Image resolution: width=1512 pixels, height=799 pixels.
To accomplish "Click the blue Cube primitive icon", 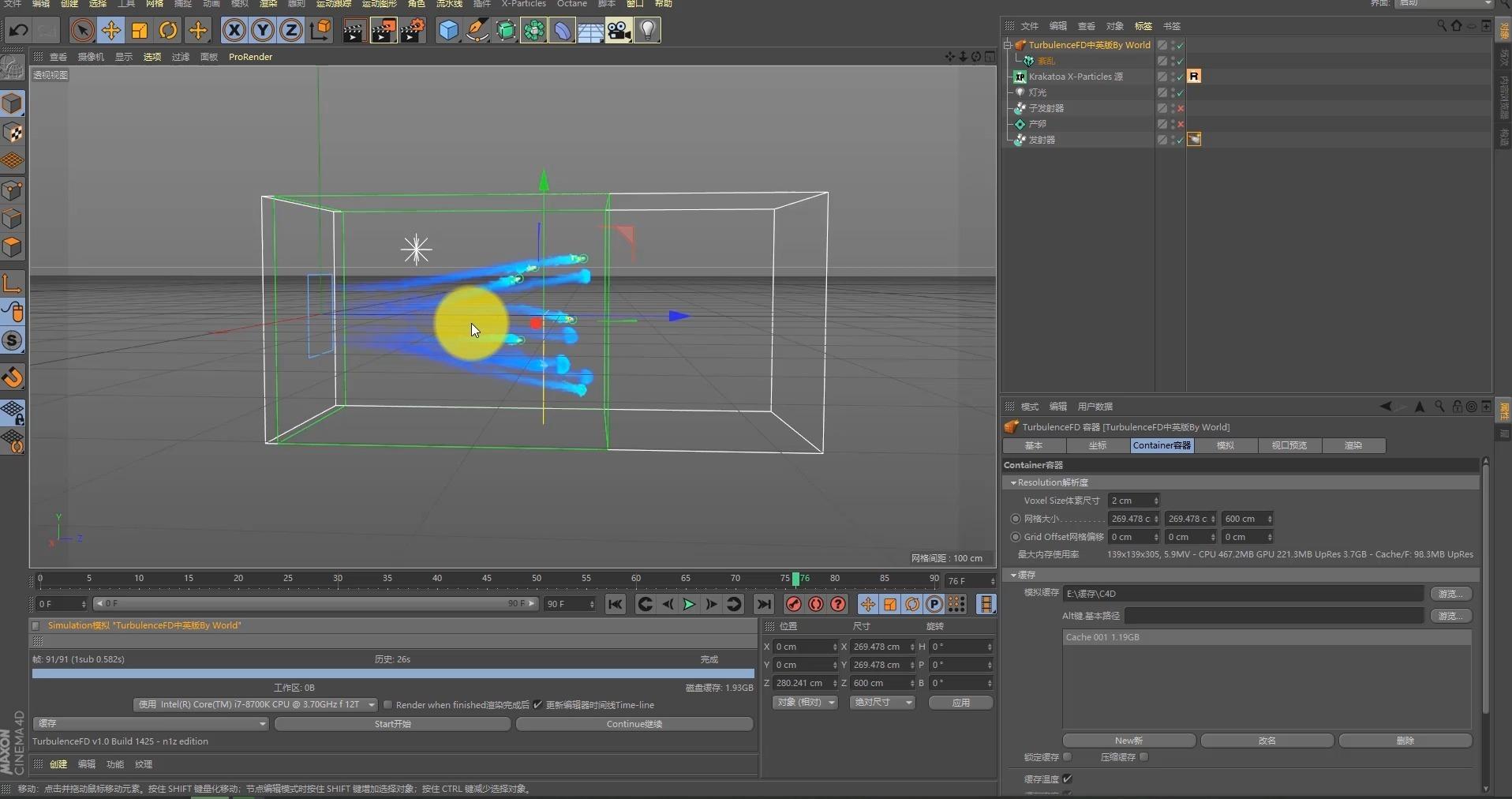I will click(448, 31).
